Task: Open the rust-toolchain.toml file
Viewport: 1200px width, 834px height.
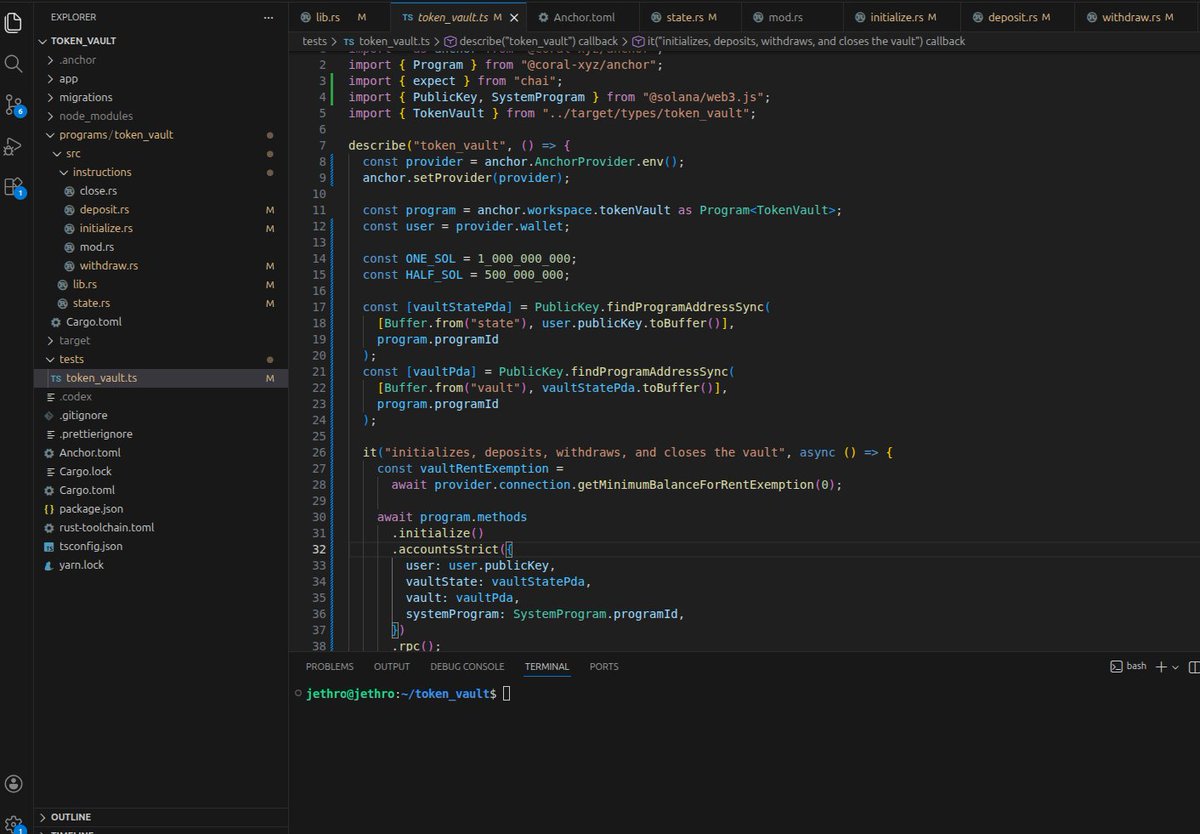Action: tap(161, 527)
